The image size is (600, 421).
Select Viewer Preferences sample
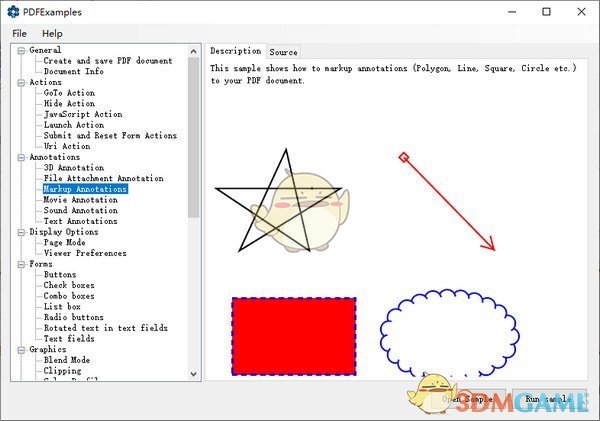85,253
